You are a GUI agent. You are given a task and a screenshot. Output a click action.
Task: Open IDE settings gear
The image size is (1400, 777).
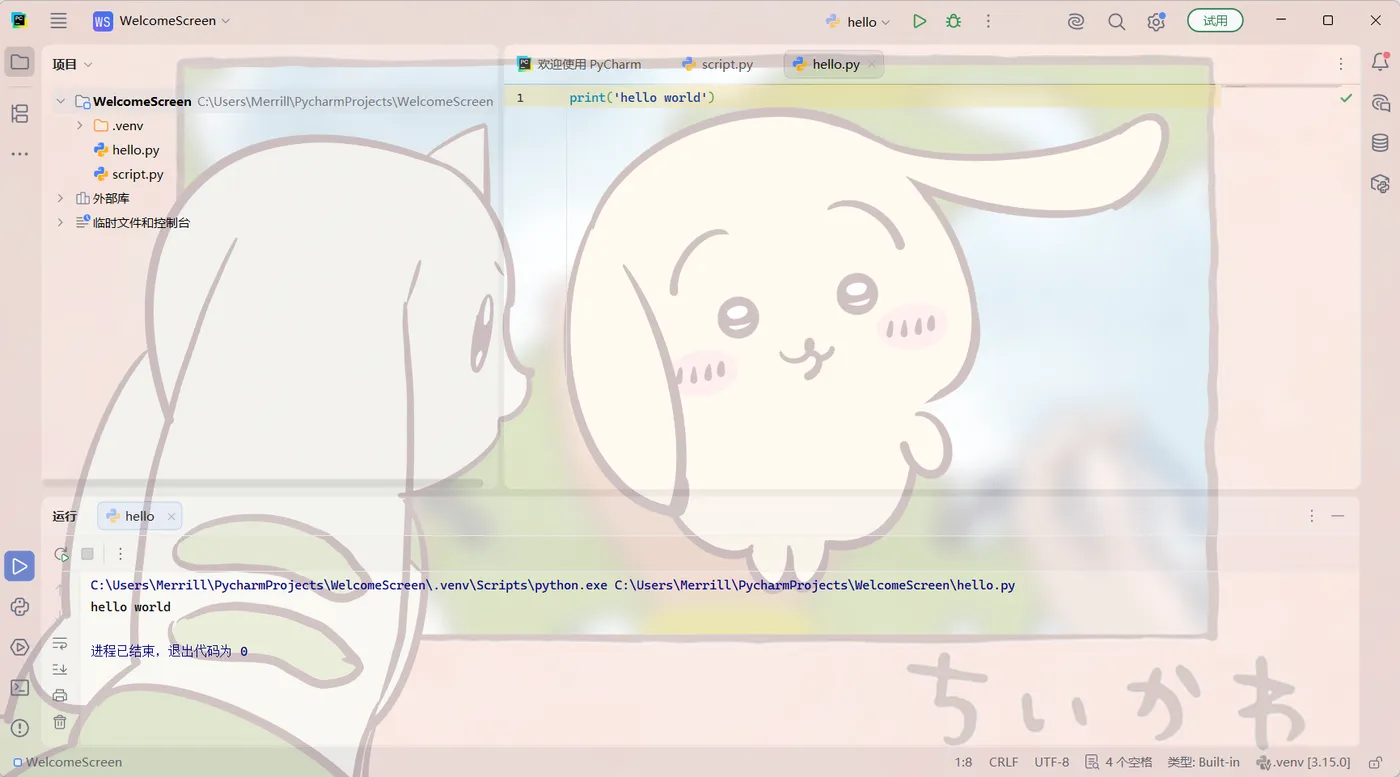pos(1156,21)
